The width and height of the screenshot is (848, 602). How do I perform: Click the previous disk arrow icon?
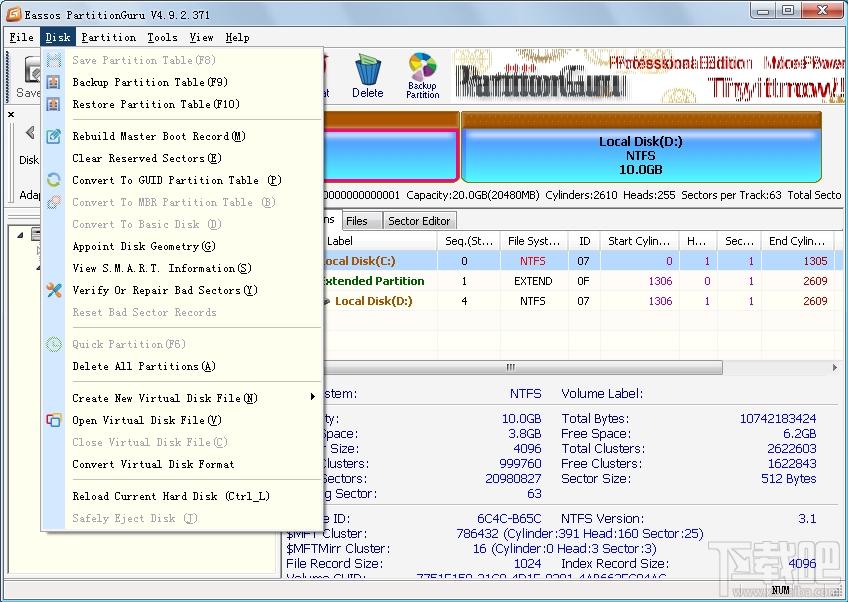(30, 133)
